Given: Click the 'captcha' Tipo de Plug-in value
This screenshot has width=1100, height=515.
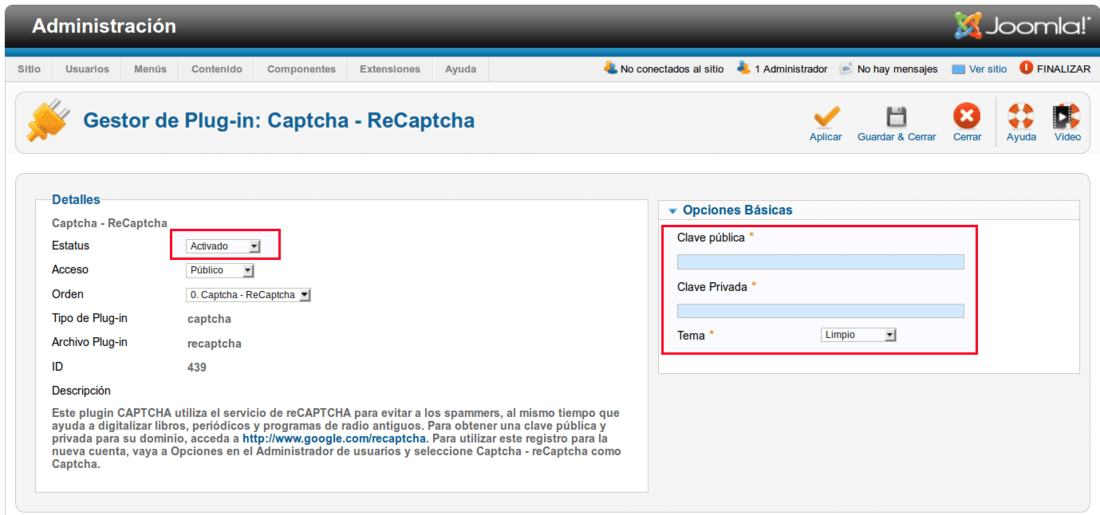Looking at the screenshot, I should pos(209,319).
